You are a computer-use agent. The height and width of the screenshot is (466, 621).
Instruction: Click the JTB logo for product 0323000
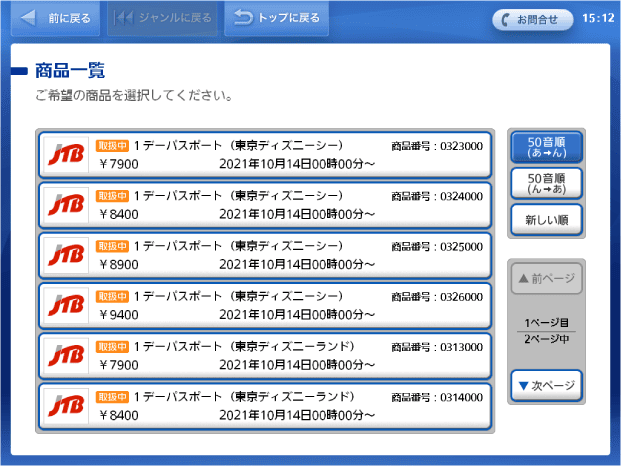(x=66, y=155)
